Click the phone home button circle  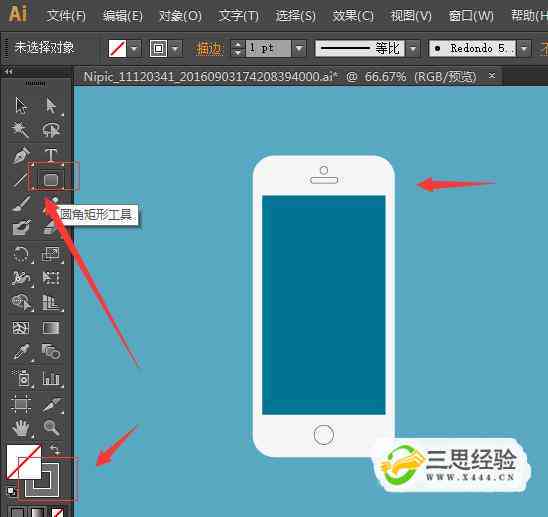(324, 435)
